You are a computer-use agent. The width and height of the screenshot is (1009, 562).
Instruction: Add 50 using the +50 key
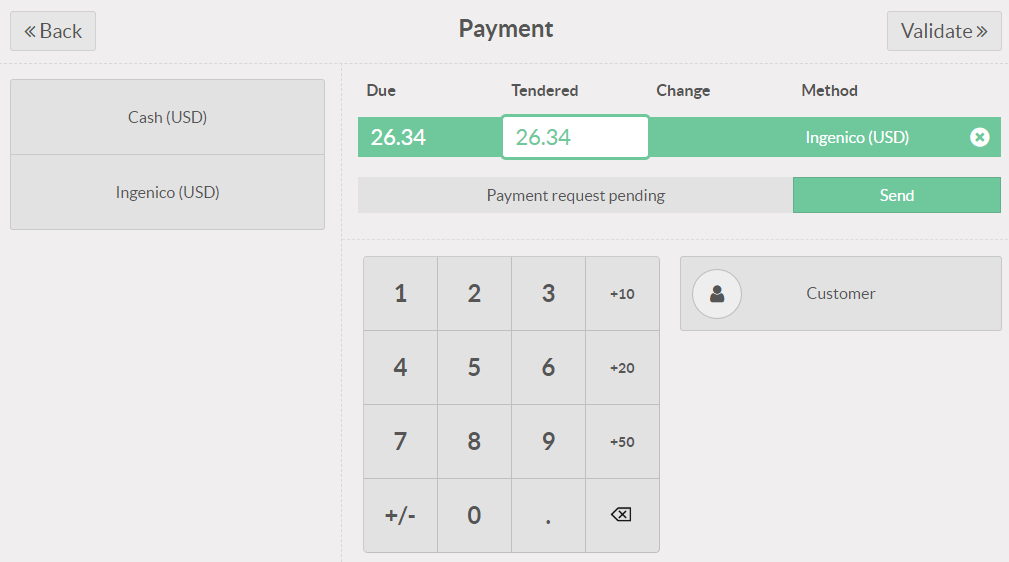(622, 442)
